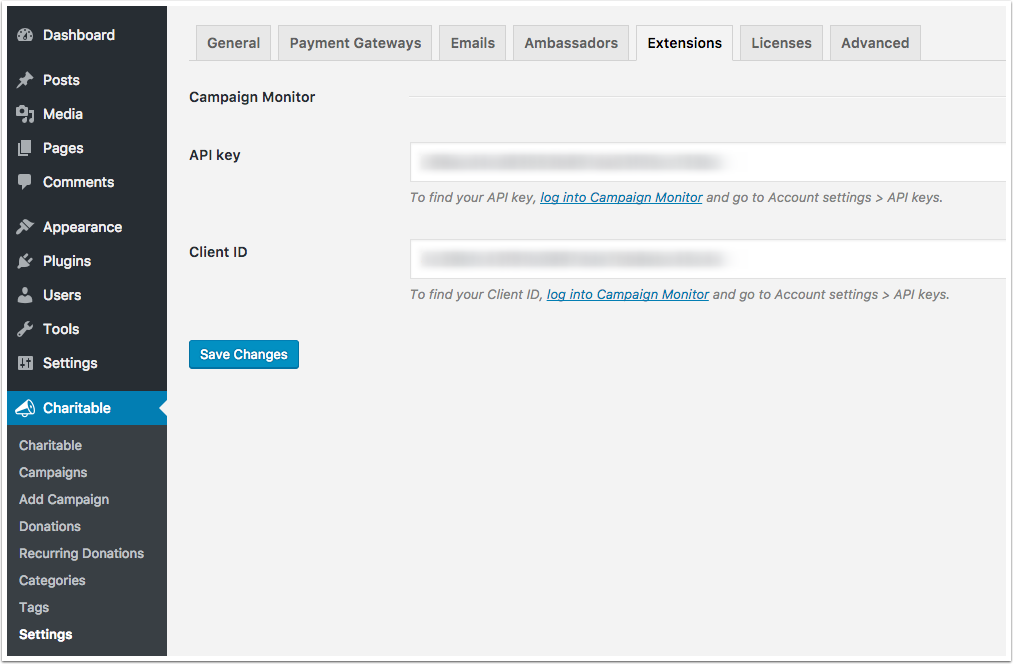Viewport: 1013px width, 664px height.
Task: Click the Comments speech bubble icon
Action: pos(25,182)
